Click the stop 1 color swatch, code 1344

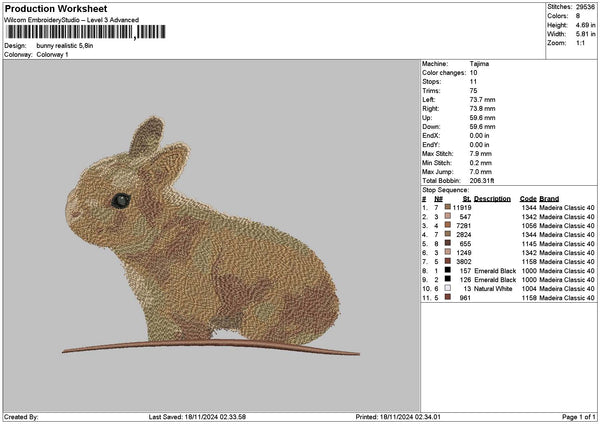[x=448, y=207]
